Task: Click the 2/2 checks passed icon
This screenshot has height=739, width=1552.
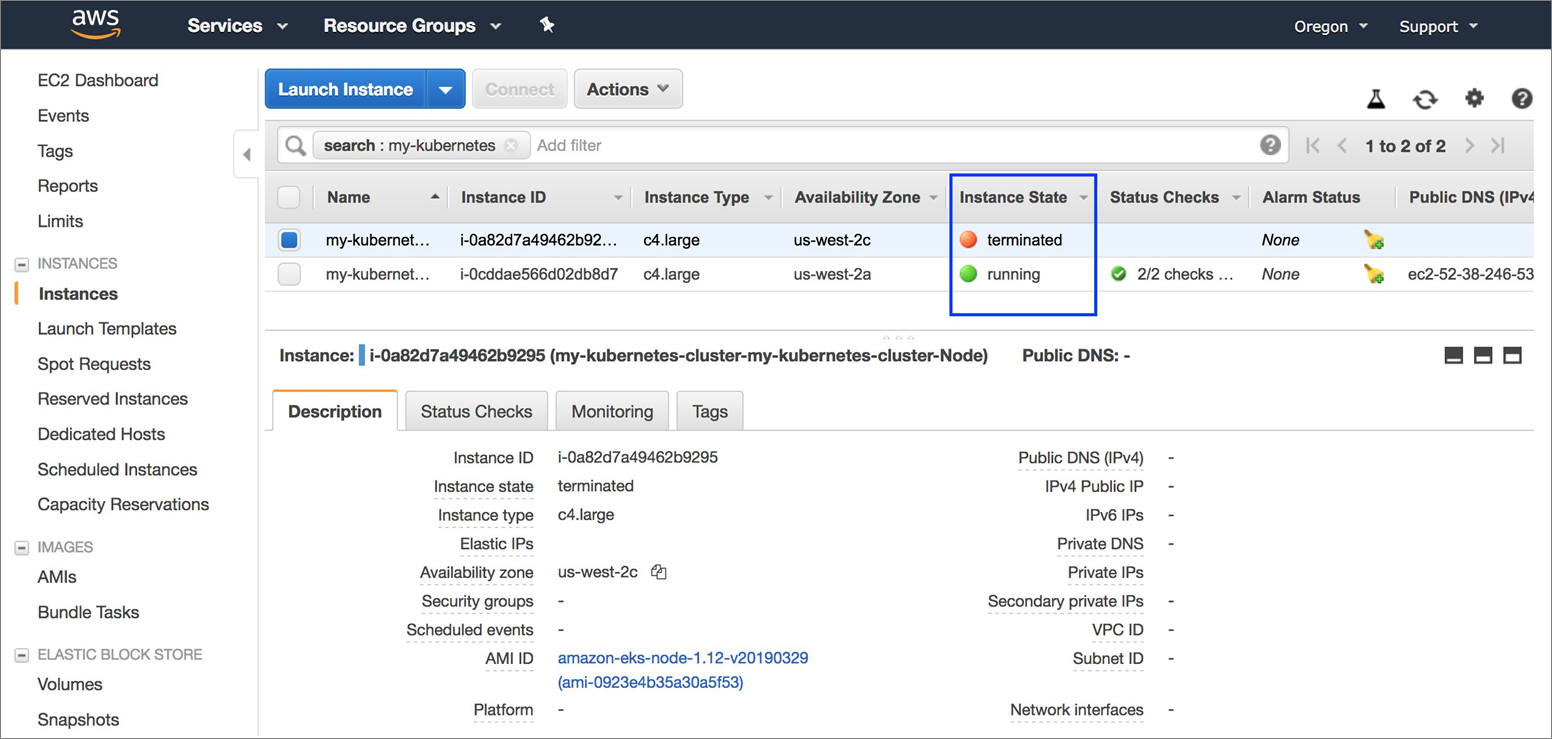Action: pos(1119,273)
